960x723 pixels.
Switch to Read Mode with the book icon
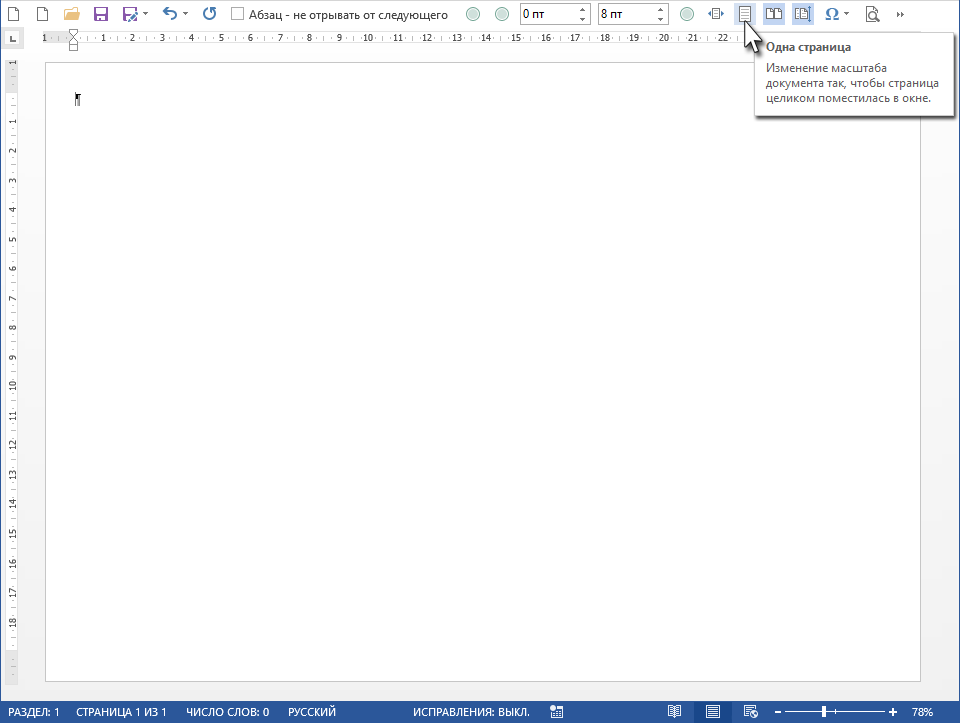(674, 711)
